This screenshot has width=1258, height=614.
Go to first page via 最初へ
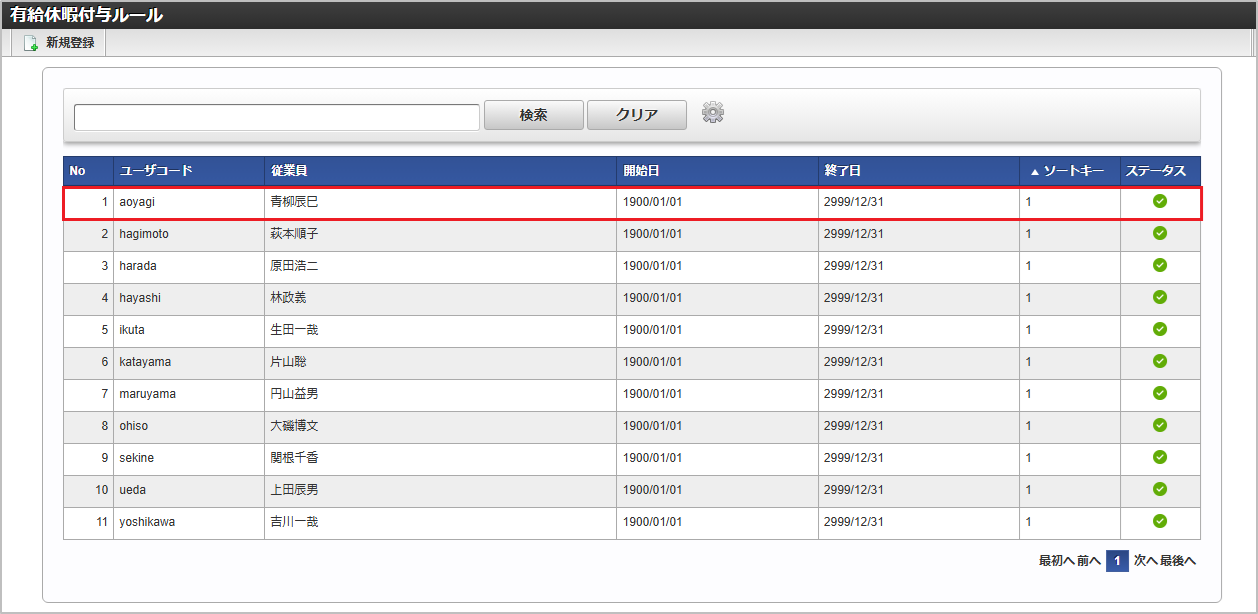pyautogui.click(x=1056, y=561)
